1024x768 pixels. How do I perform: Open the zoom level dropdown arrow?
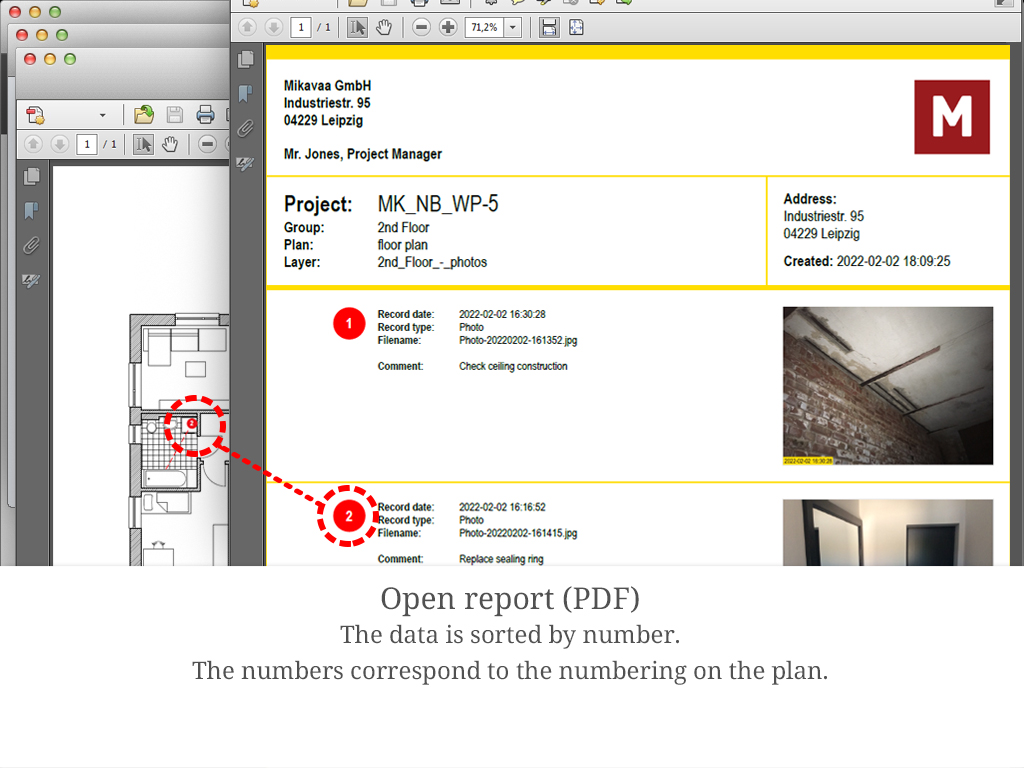pos(513,27)
